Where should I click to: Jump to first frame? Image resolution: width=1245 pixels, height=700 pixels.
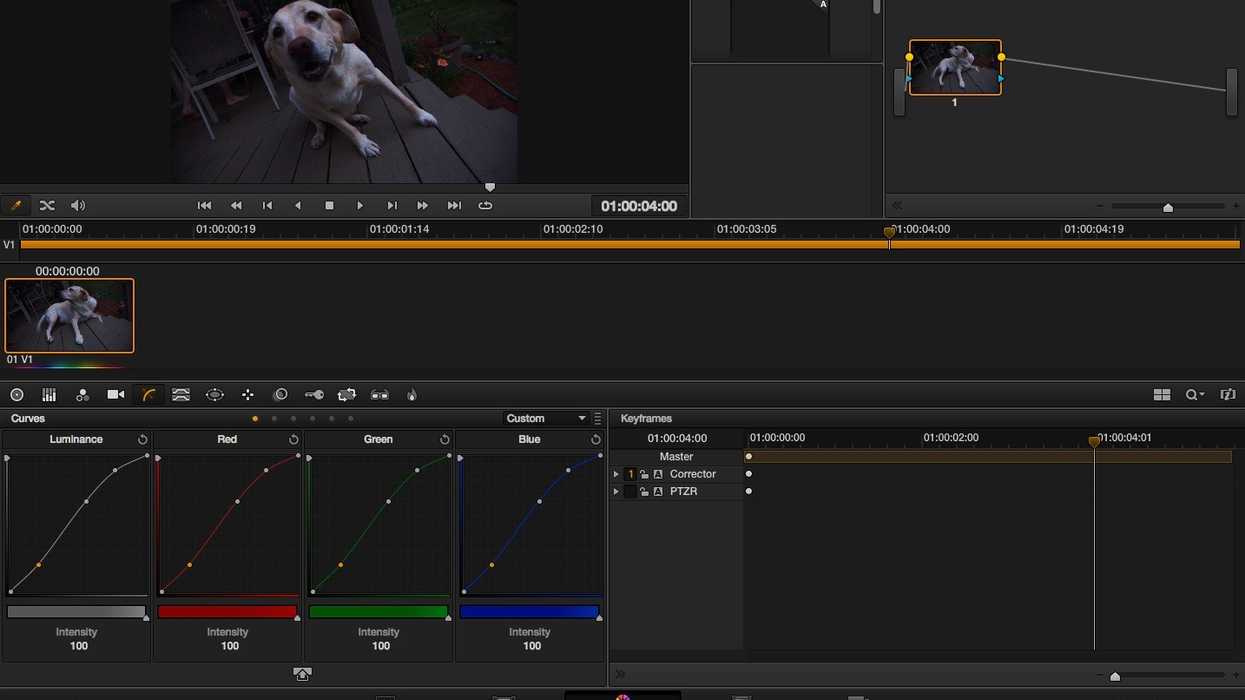[x=204, y=205]
